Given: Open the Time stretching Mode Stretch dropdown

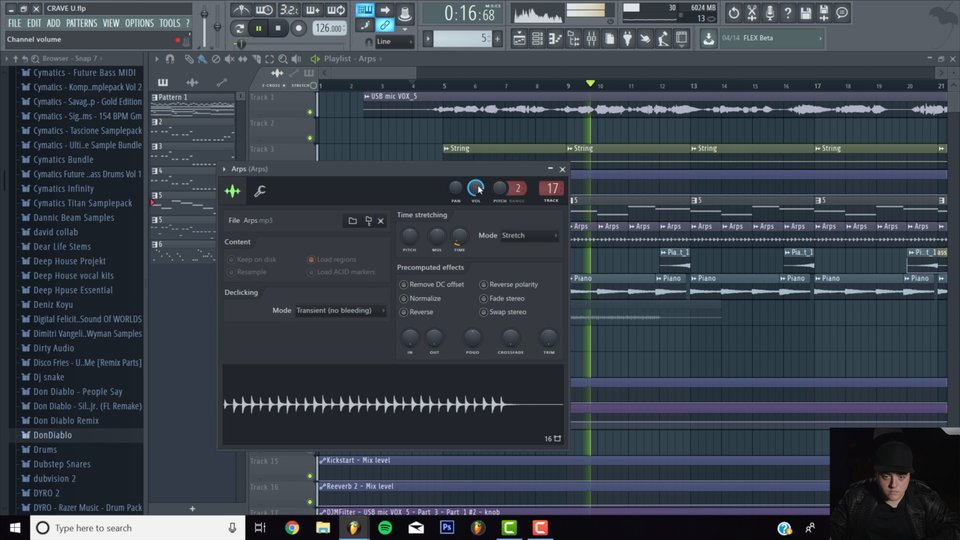Looking at the screenshot, I should point(530,236).
